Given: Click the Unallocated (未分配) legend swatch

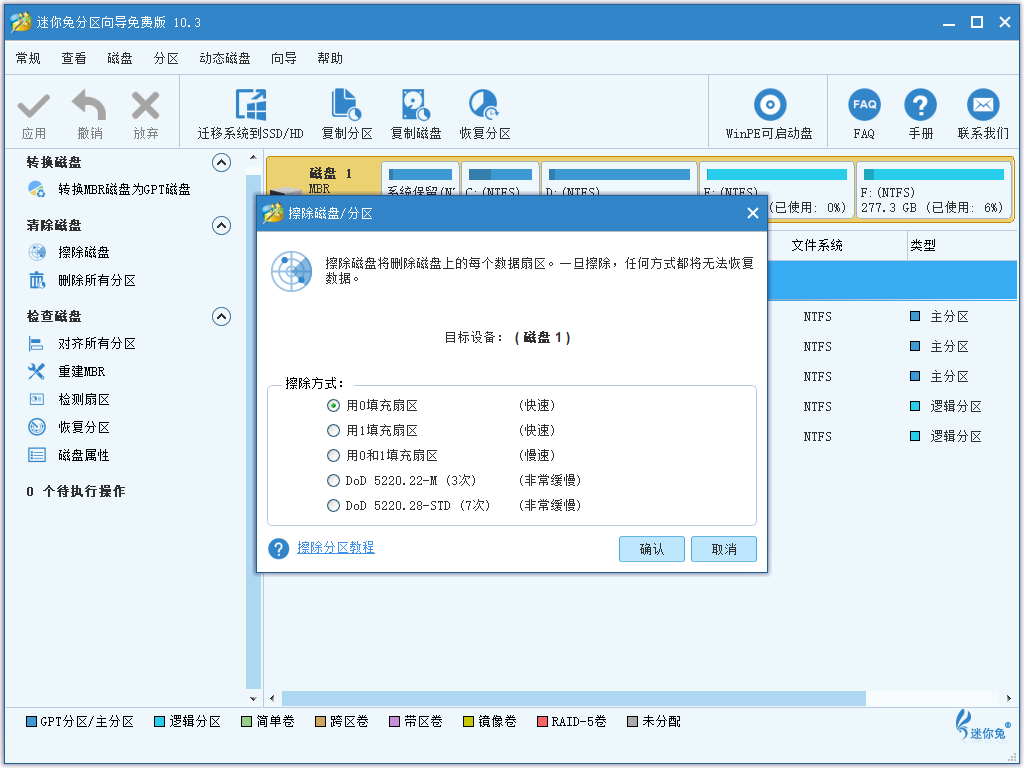Looking at the screenshot, I should (632, 722).
